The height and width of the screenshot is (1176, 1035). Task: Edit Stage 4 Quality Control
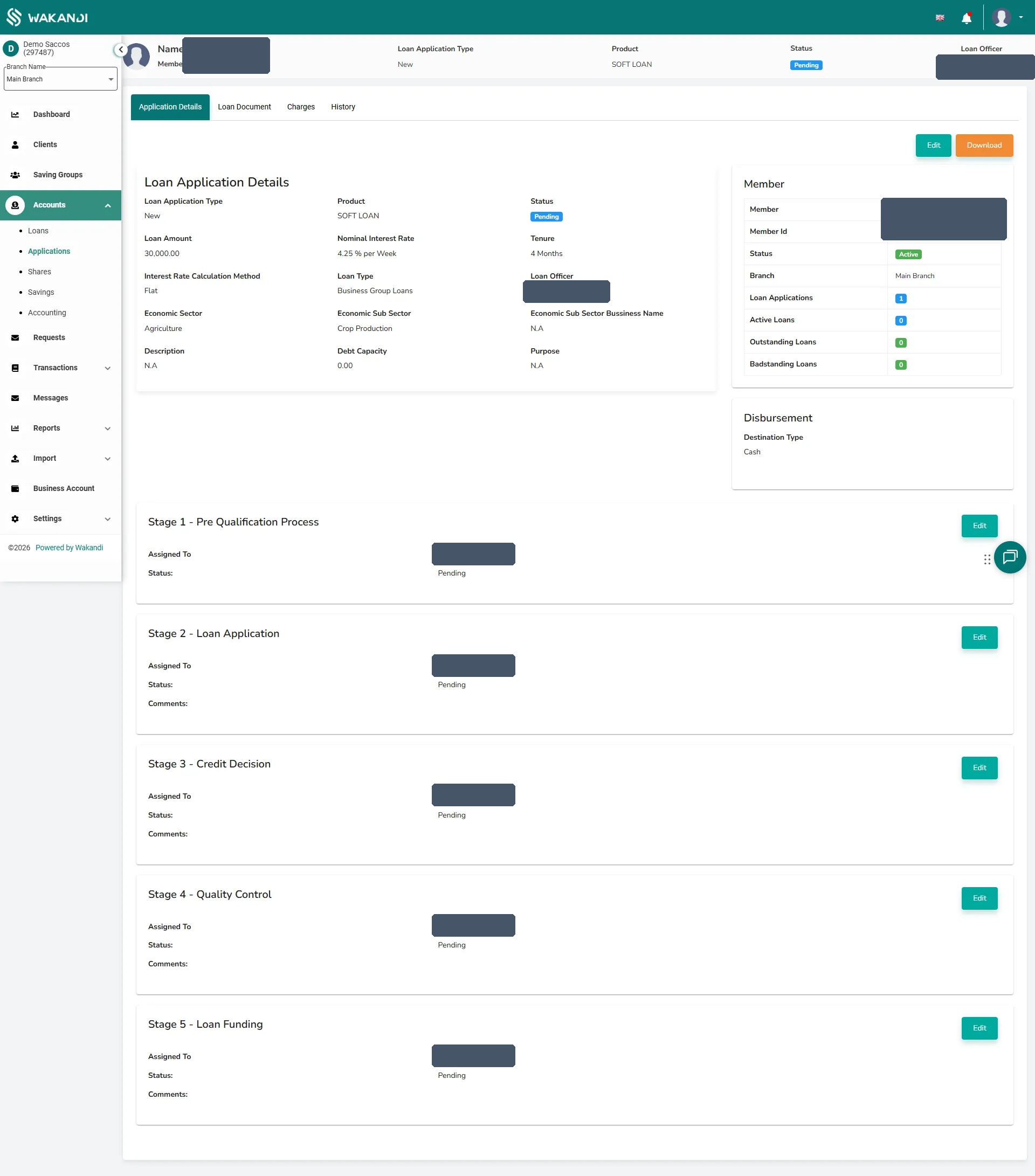pos(979,898)
